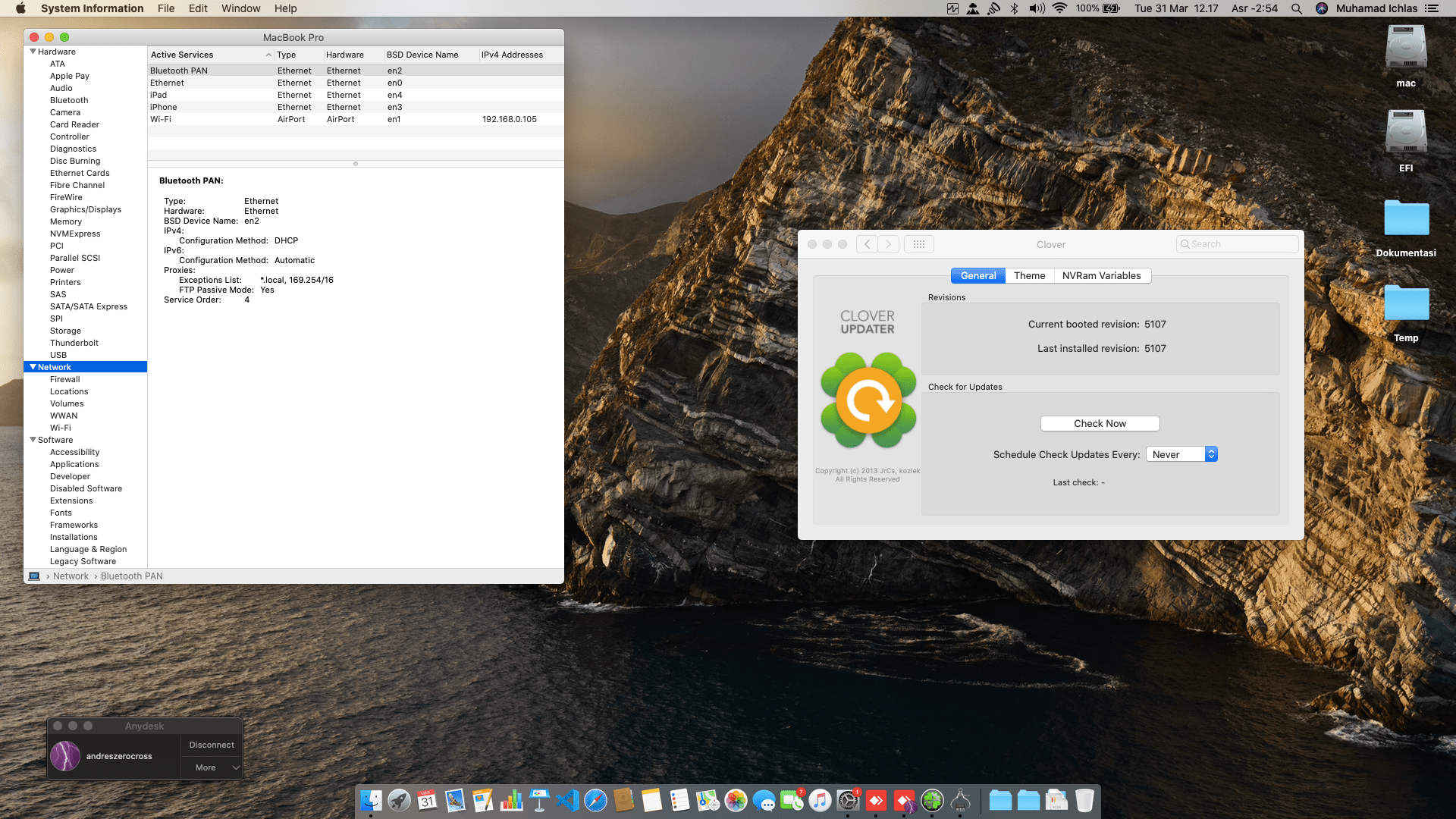1456x819 pixels.
Task: Open Visual Studio Code from the dock
Action: [x=567, y=801]
